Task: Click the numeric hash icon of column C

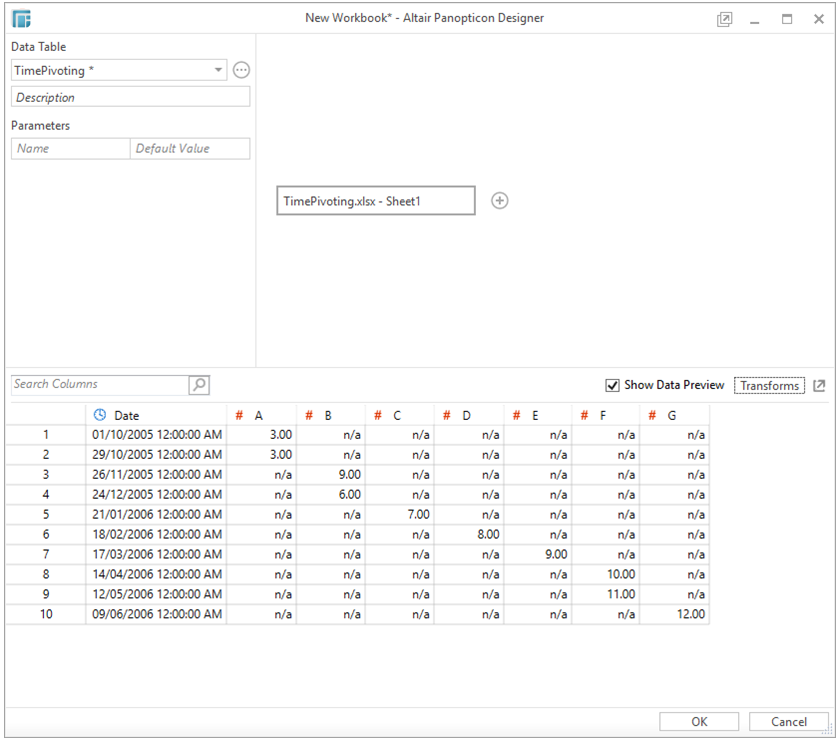Action: coord(378,416)
